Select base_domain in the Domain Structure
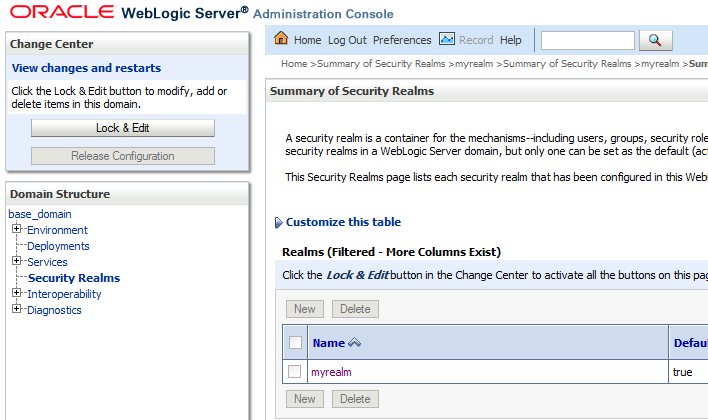708x420 pixels. click(40, 214)
